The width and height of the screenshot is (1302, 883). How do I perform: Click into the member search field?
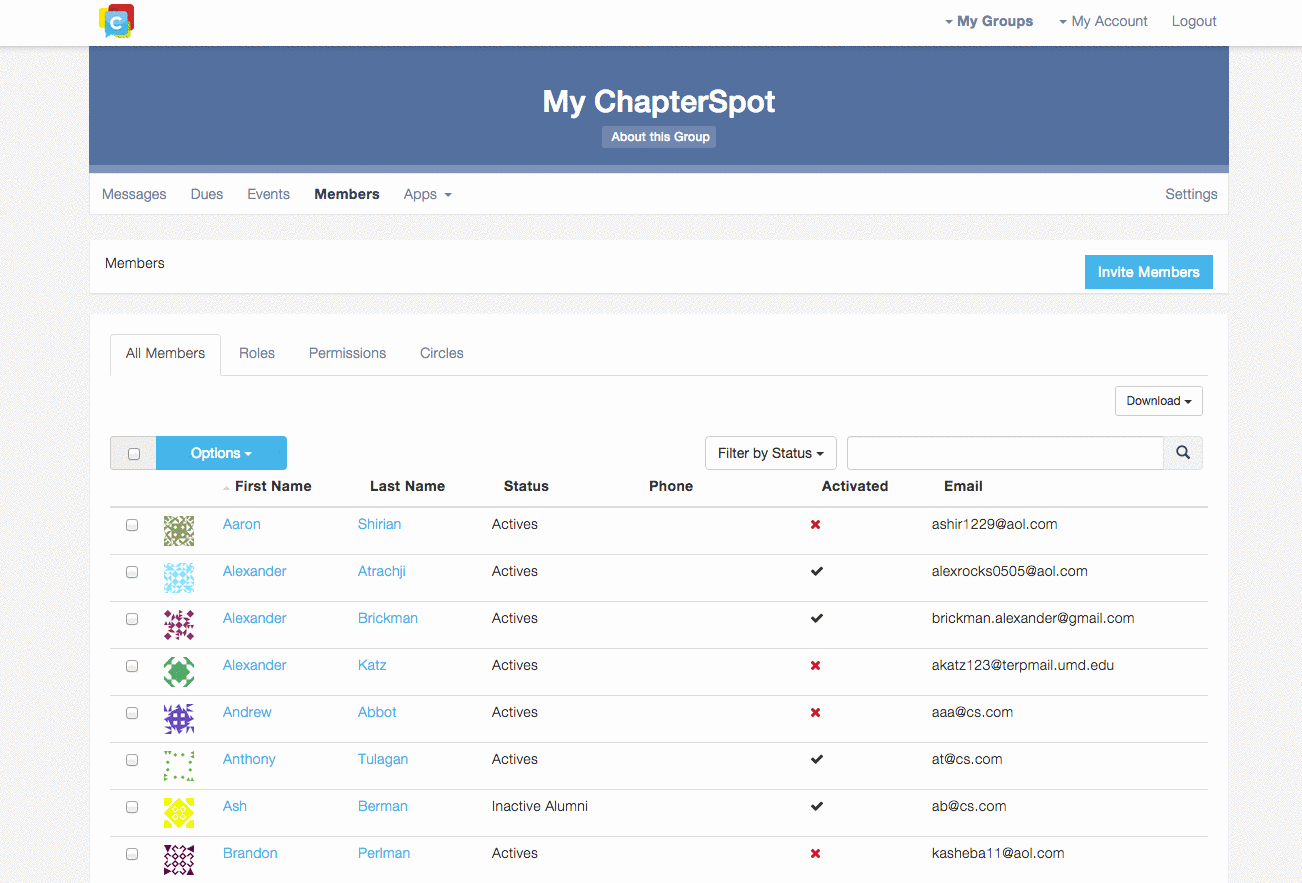click(1005, 453)
